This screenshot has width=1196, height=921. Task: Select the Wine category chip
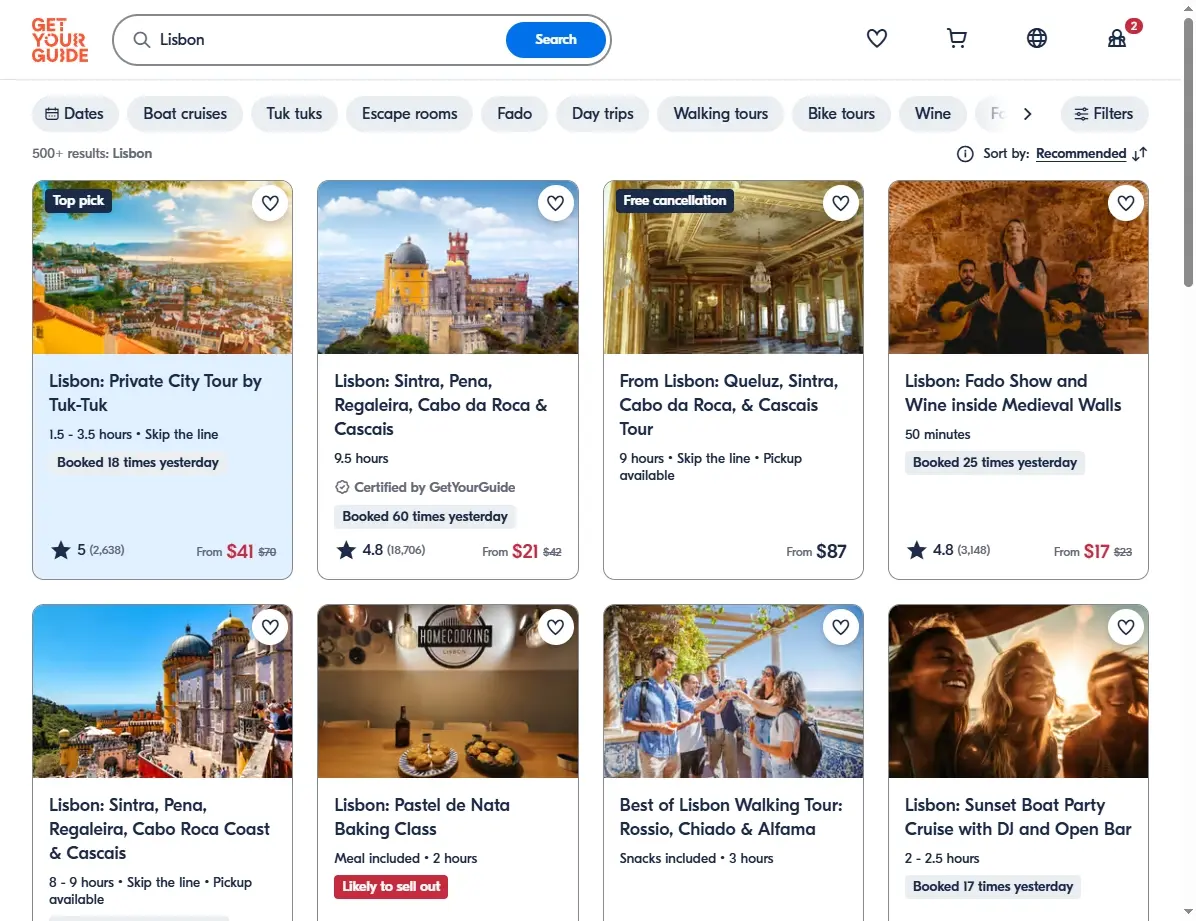tap(933, 114)
